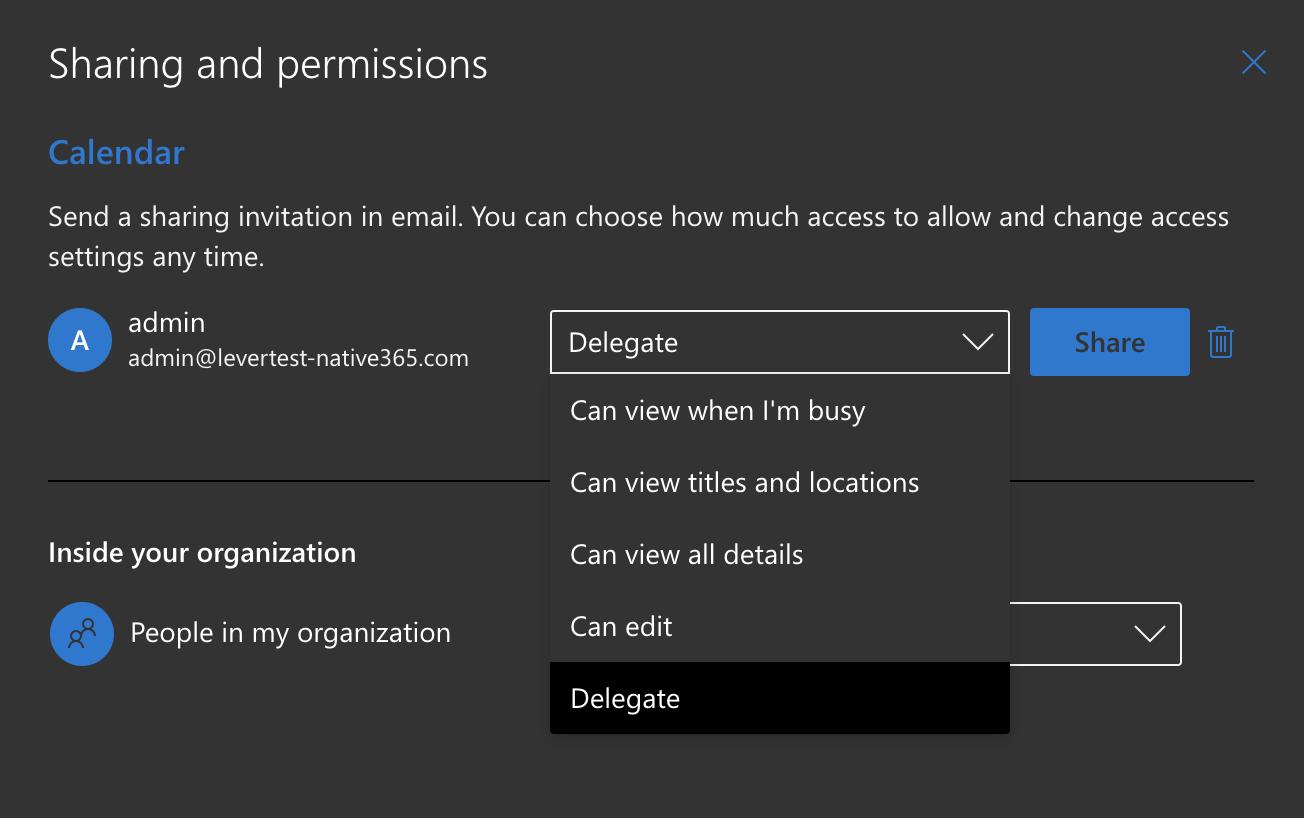The width and height of the screenshot is (1304, 818).
Task: Click the admin display name
Action: click(167, 322)
